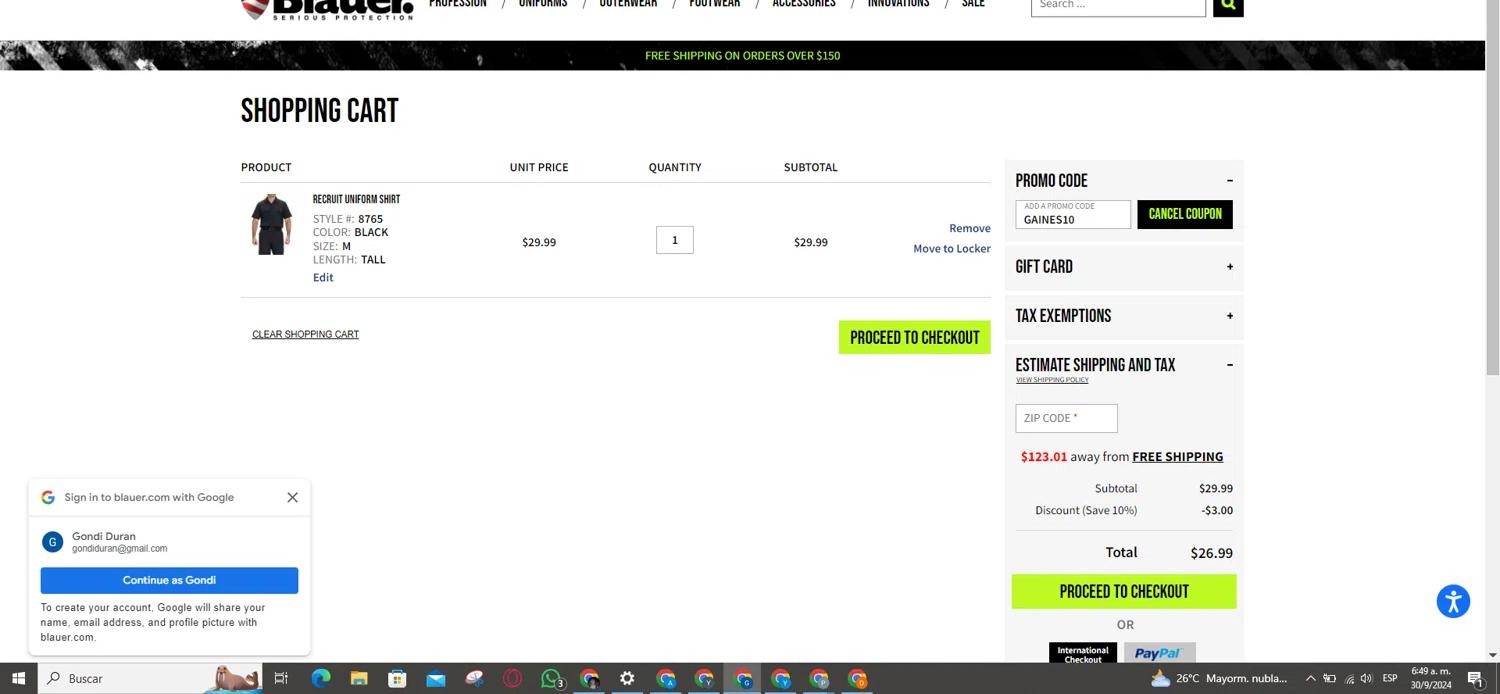
Task: Open Microsoft Store from taskbar
Action: coord(397,678)
